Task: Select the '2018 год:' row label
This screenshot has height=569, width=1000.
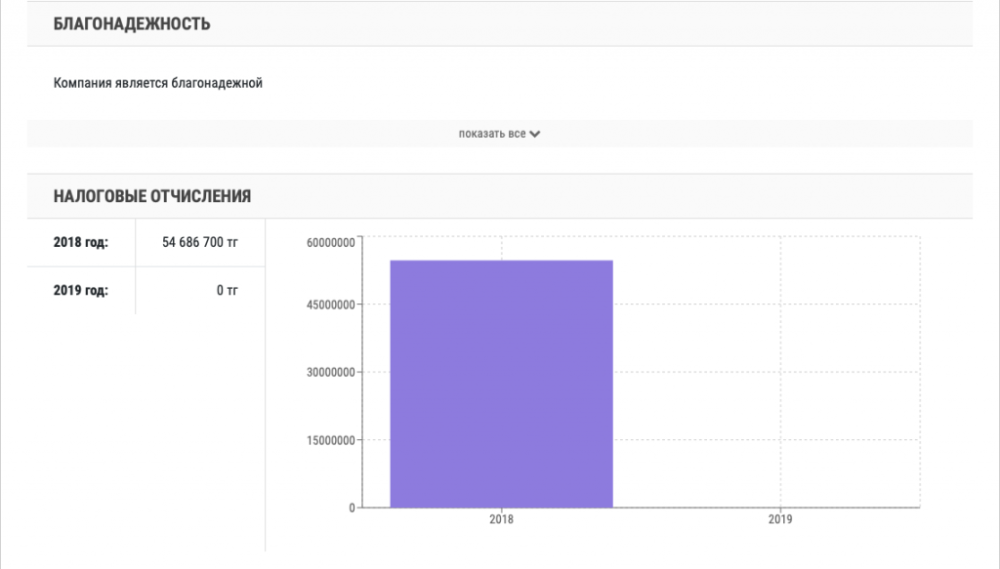Action: tap(80, 242)
